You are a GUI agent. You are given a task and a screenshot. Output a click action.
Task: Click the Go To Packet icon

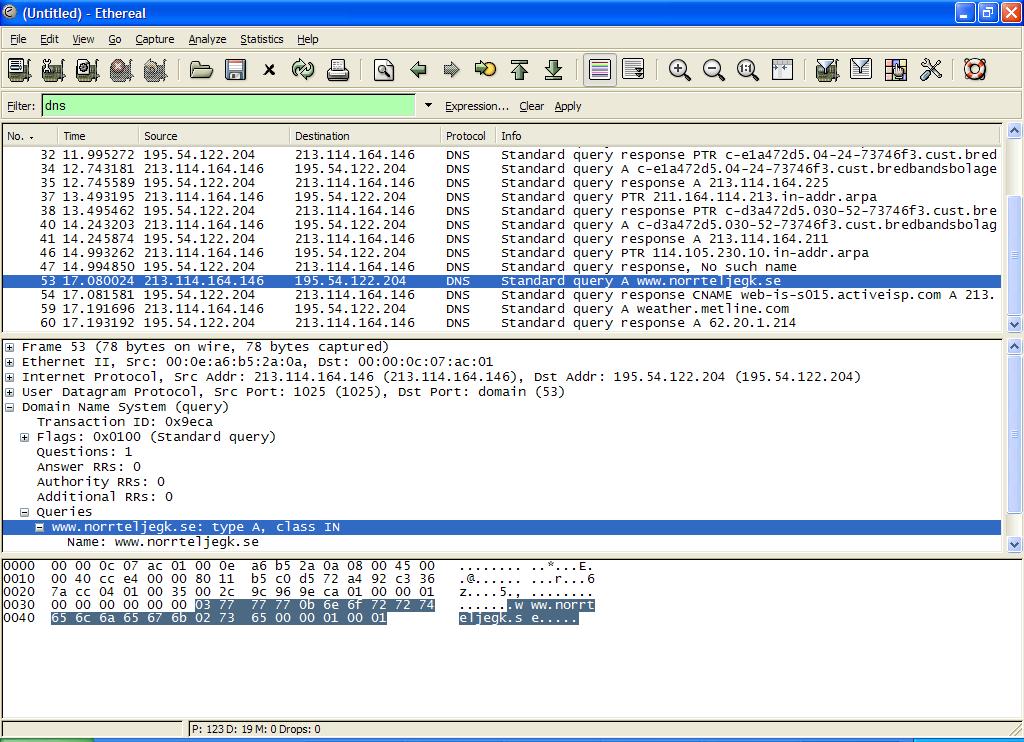click(486, 69)
